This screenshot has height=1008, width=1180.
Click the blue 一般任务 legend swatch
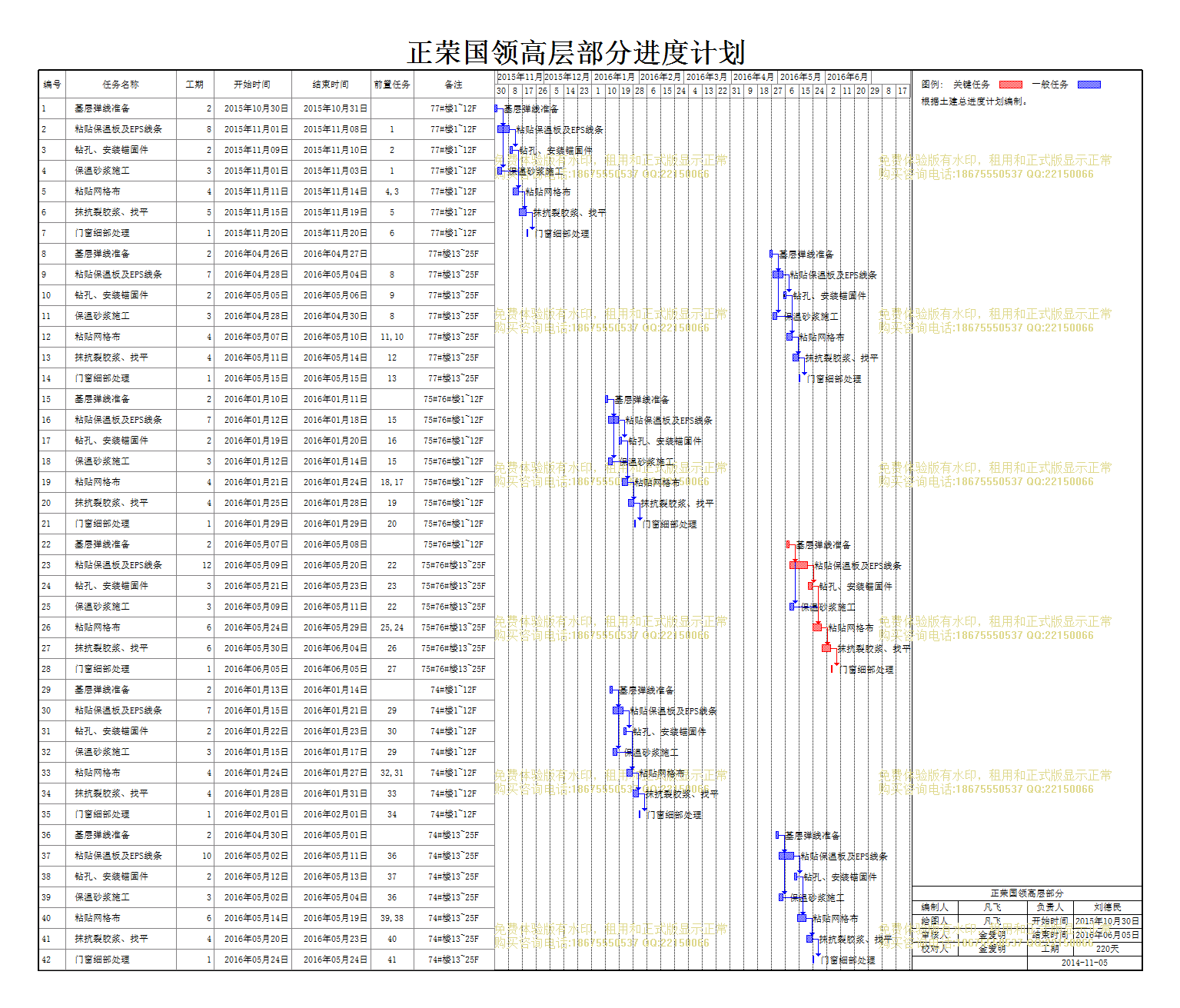1089,85
